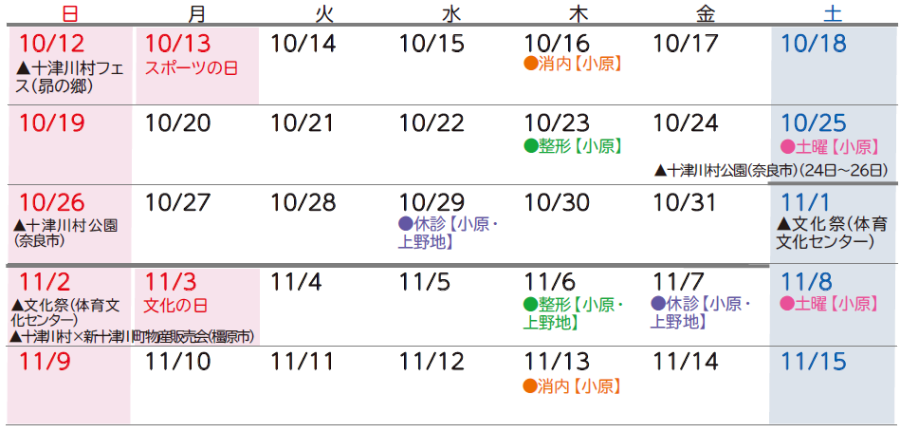Click the pink dot on 10/25
900x432 pixels.
pos(787,145)
